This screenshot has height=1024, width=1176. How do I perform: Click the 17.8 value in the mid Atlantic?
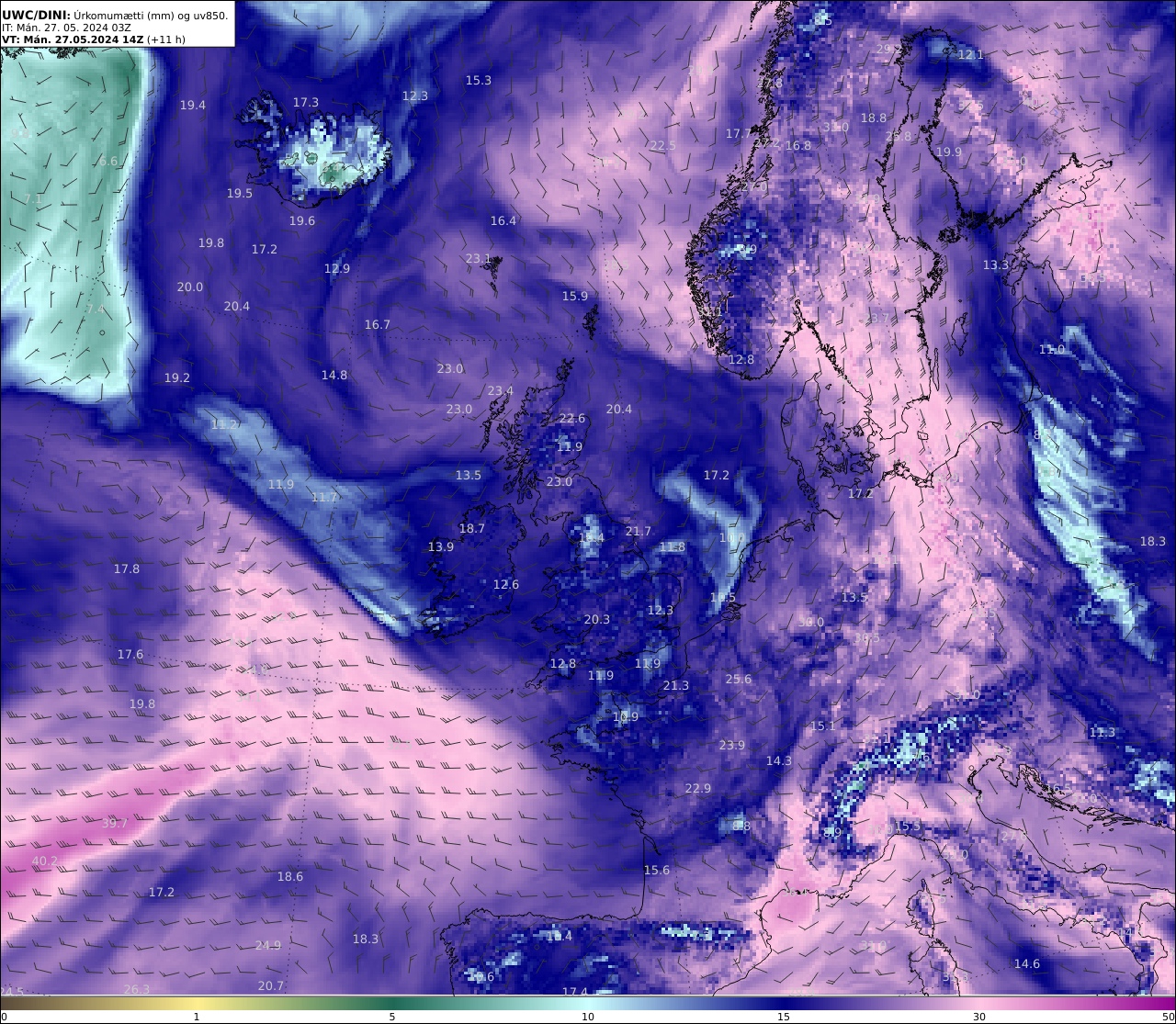[127, 569]
